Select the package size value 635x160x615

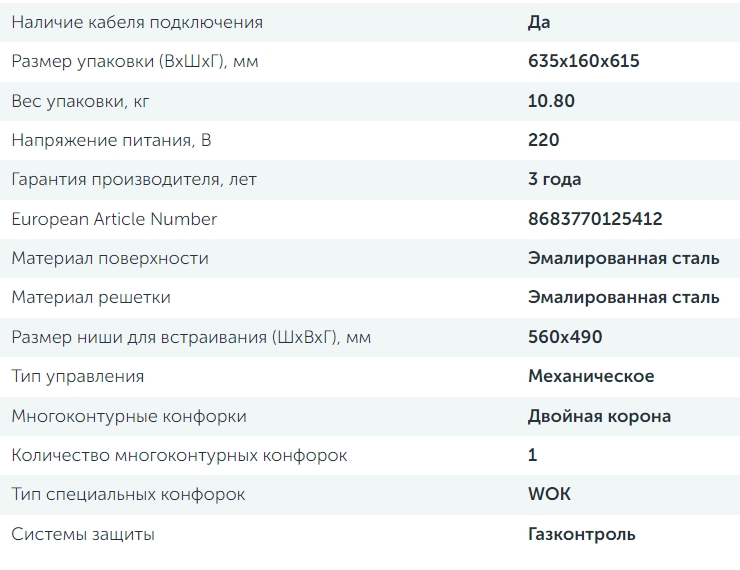(x=583, y=61)
